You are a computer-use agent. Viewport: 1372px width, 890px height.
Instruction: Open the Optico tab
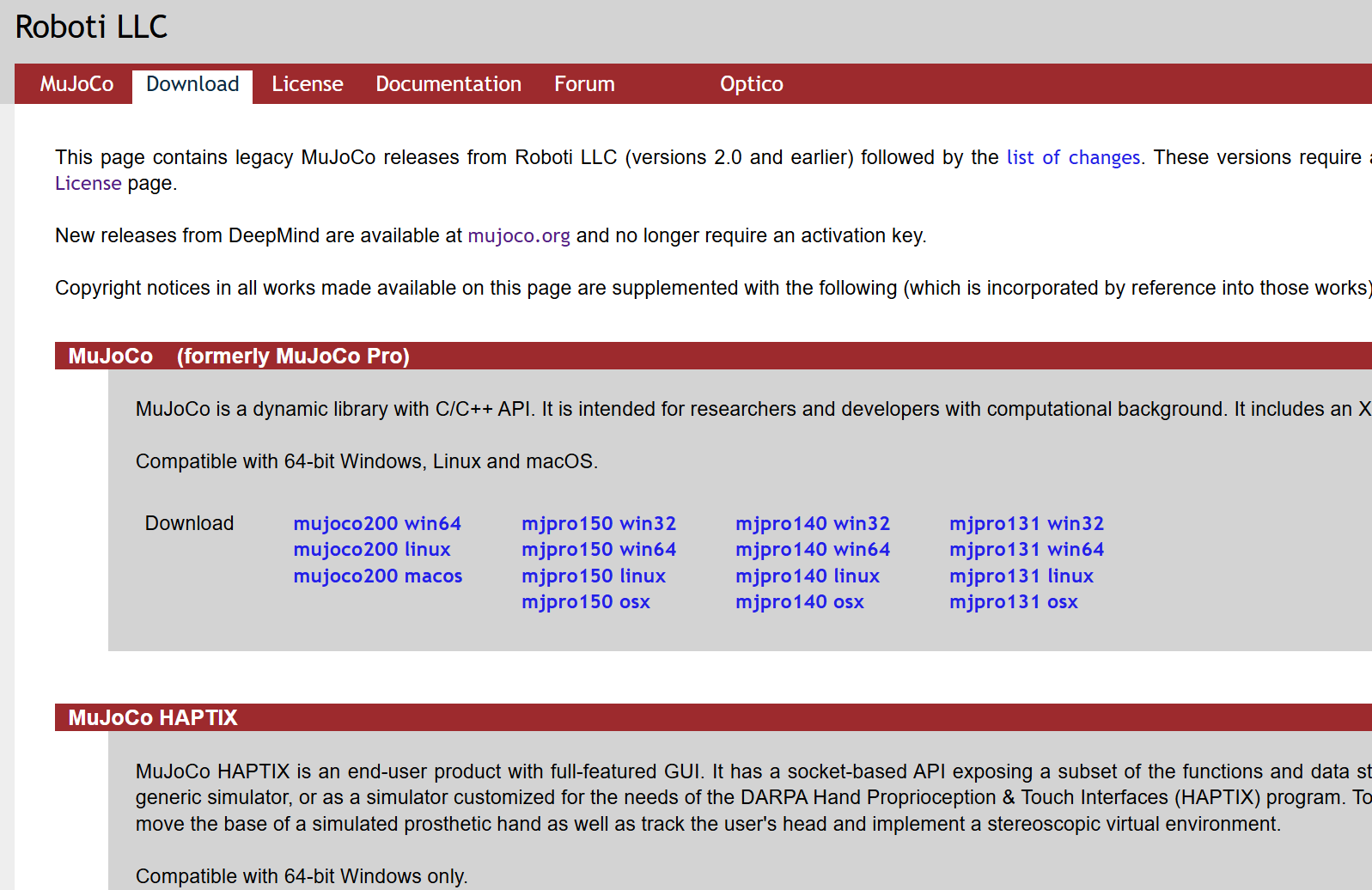(x=752, y=84)
